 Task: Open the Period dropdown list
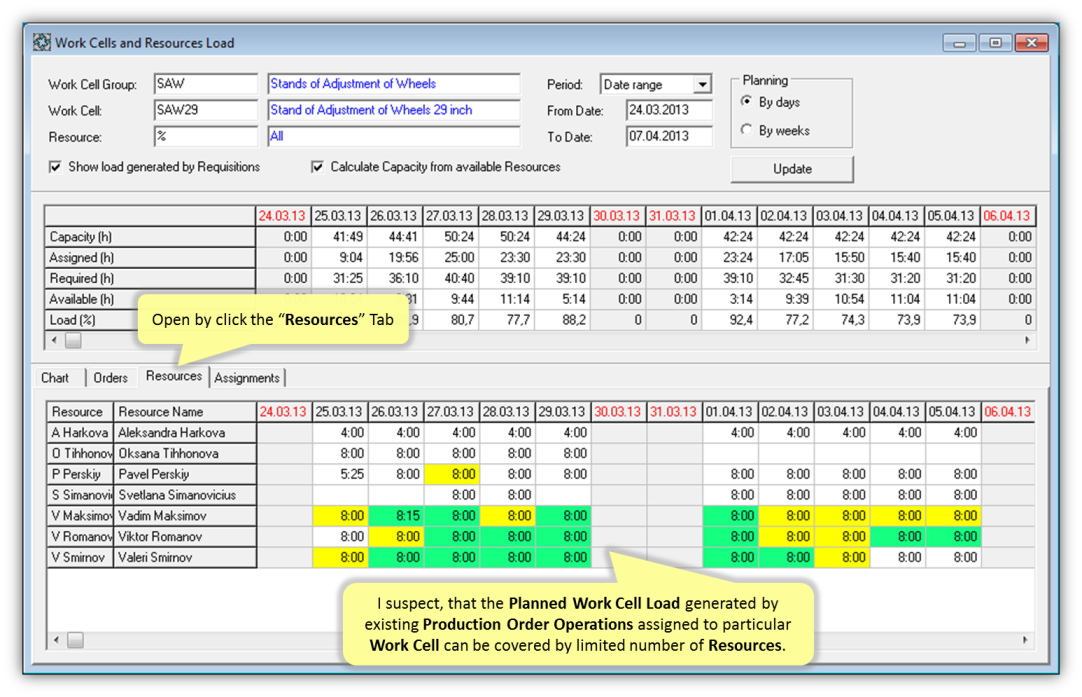702,84
